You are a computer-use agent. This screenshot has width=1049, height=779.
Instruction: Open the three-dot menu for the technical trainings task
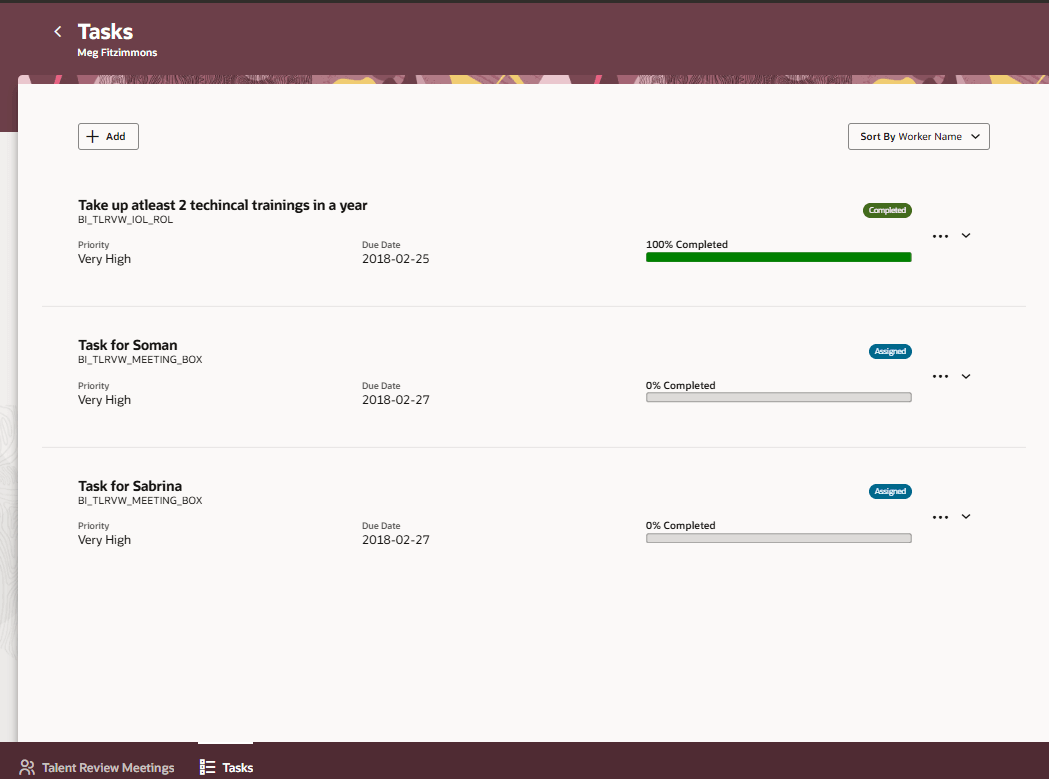click(x=940, y=236)
